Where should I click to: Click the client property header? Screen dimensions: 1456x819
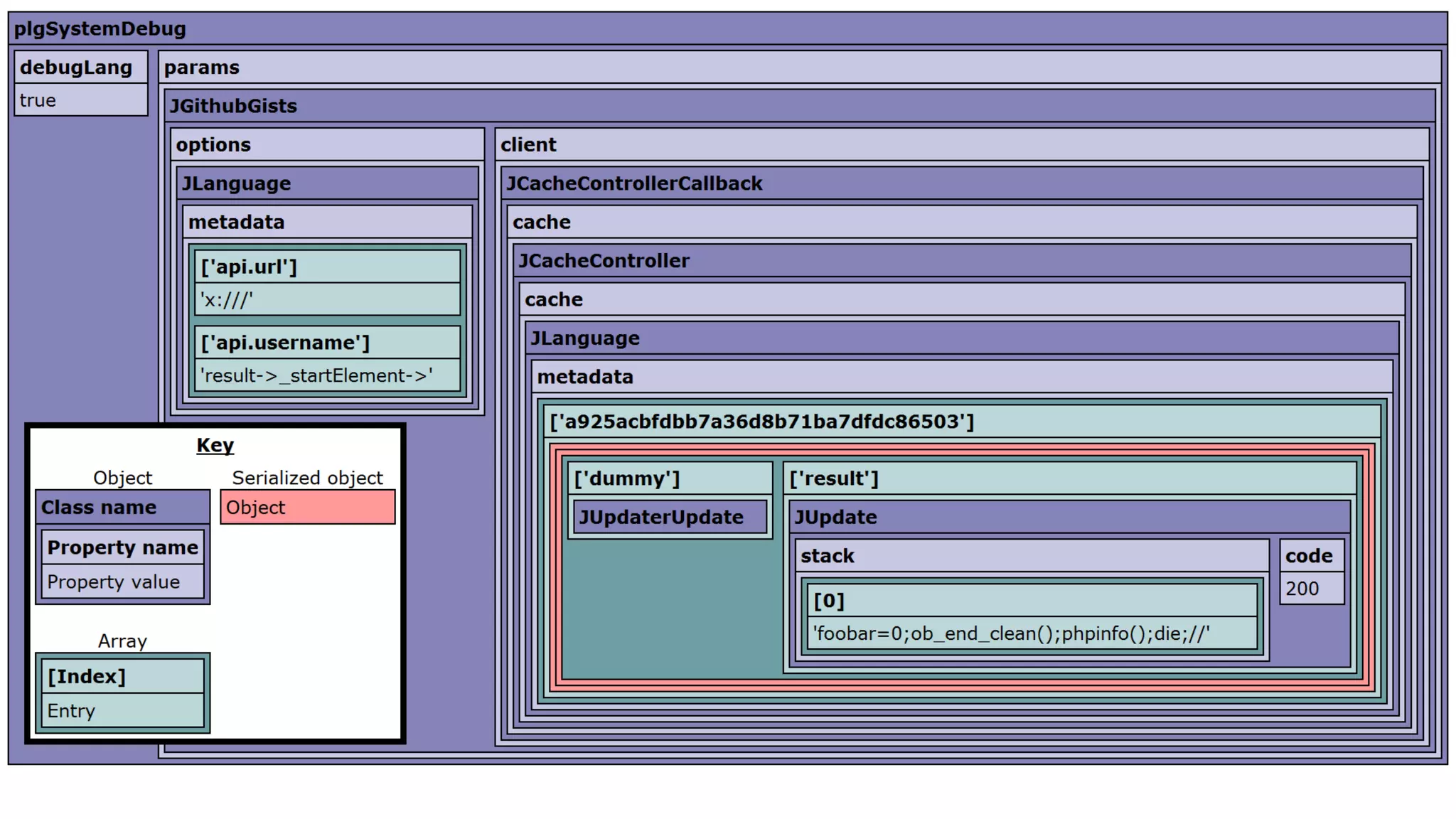[x=528, y=145]
